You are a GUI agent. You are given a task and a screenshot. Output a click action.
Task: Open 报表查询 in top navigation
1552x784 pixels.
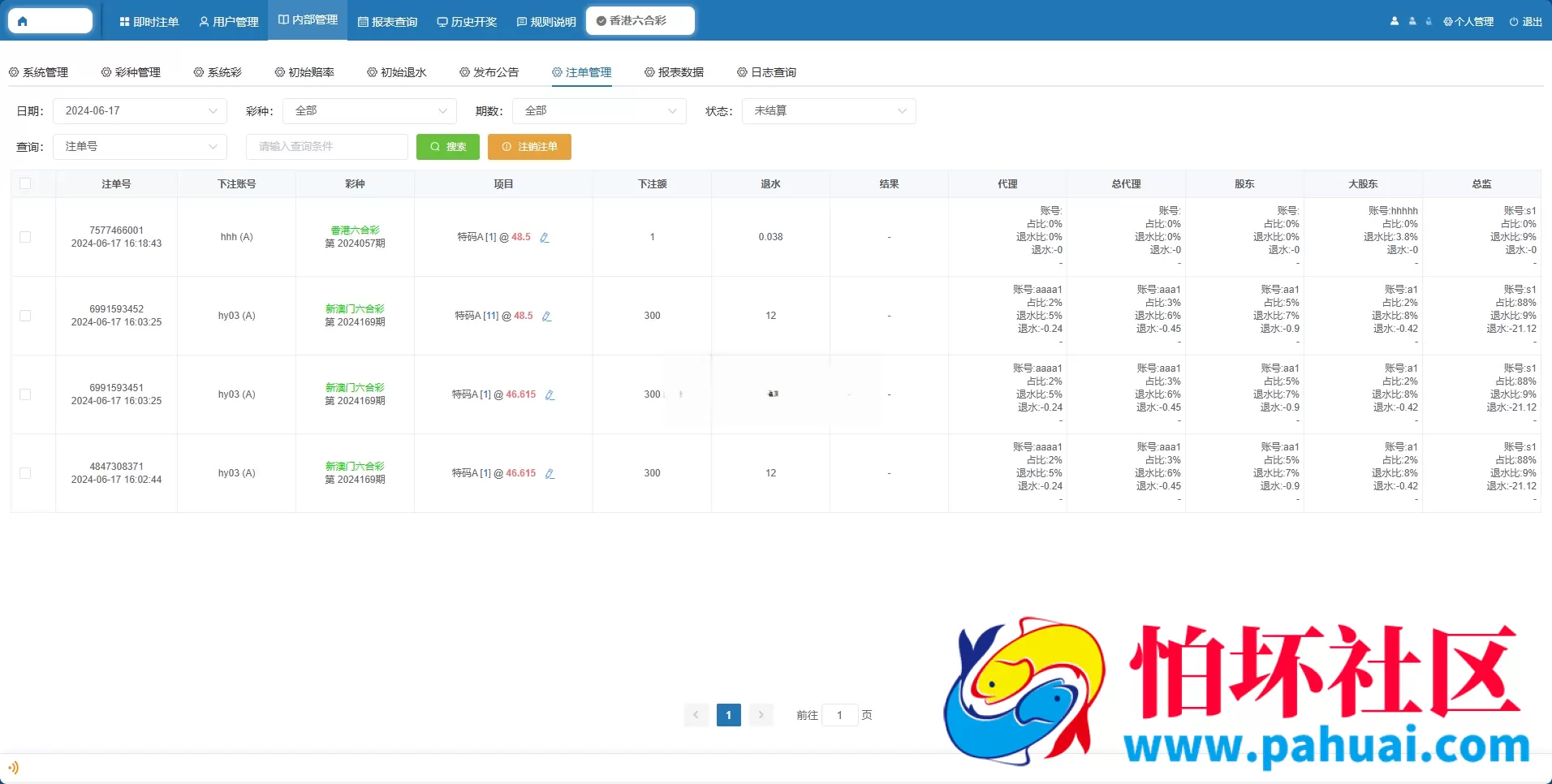(x=387, y=22)
